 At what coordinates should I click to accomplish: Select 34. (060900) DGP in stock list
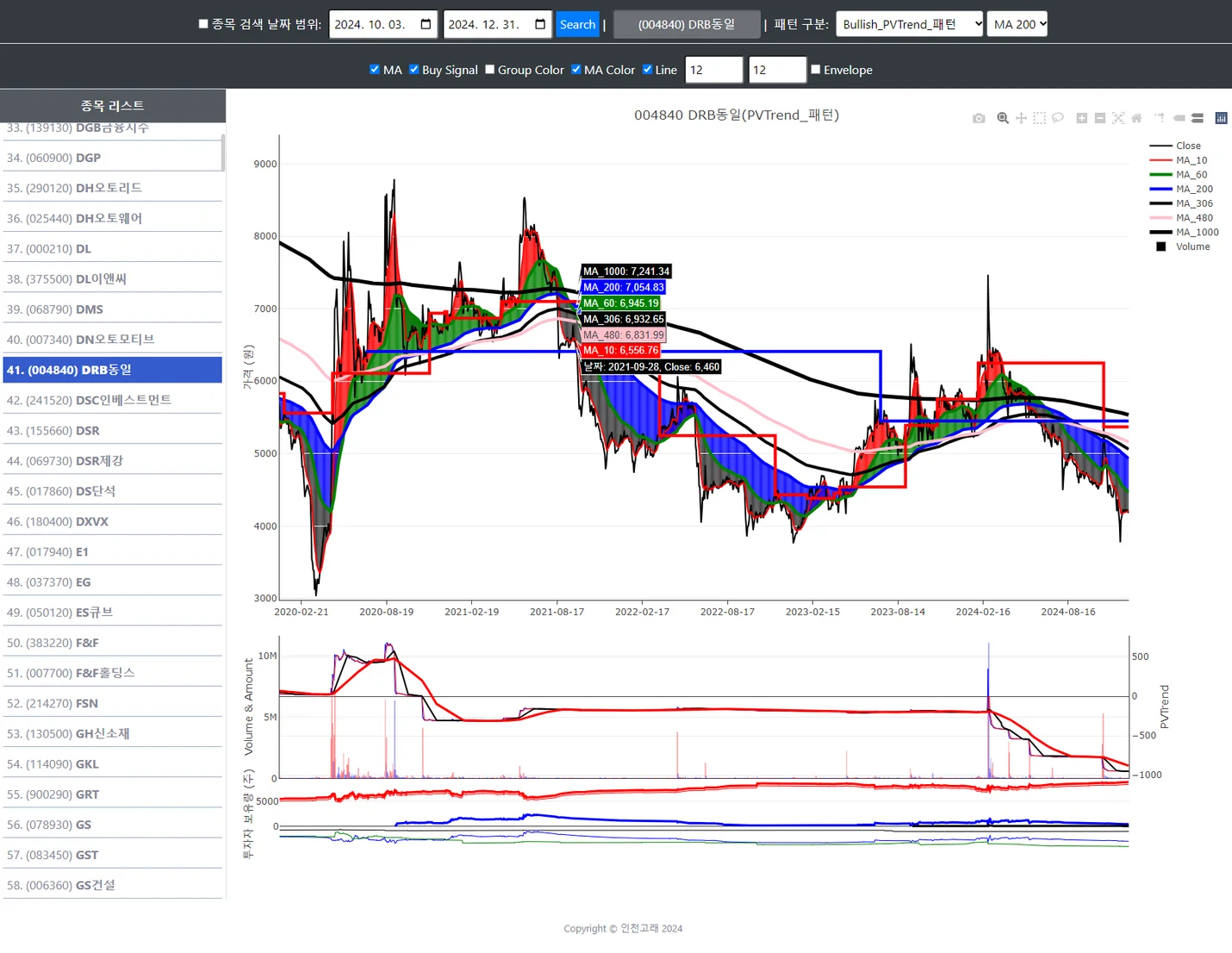pos(112,158)
